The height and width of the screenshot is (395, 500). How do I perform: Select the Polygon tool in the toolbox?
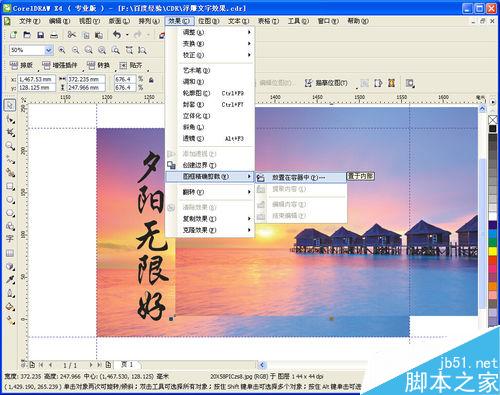pyautogui.click(x=10, y=213)
